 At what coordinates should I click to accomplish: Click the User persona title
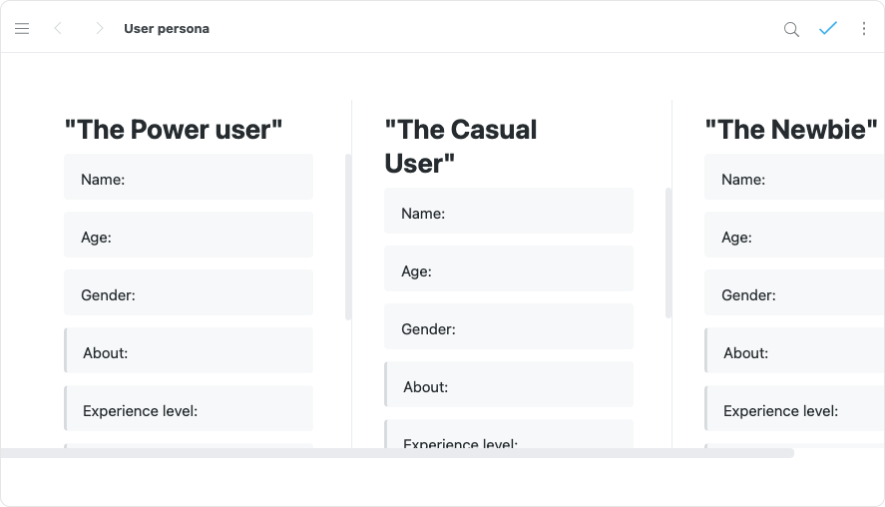(x=166, y=29)
